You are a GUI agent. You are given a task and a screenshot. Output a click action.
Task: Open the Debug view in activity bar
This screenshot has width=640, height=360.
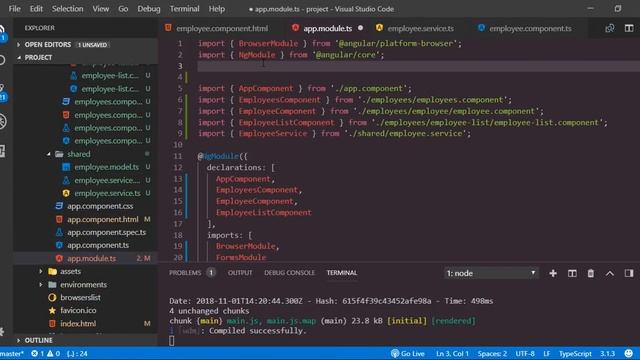(2, 121)
